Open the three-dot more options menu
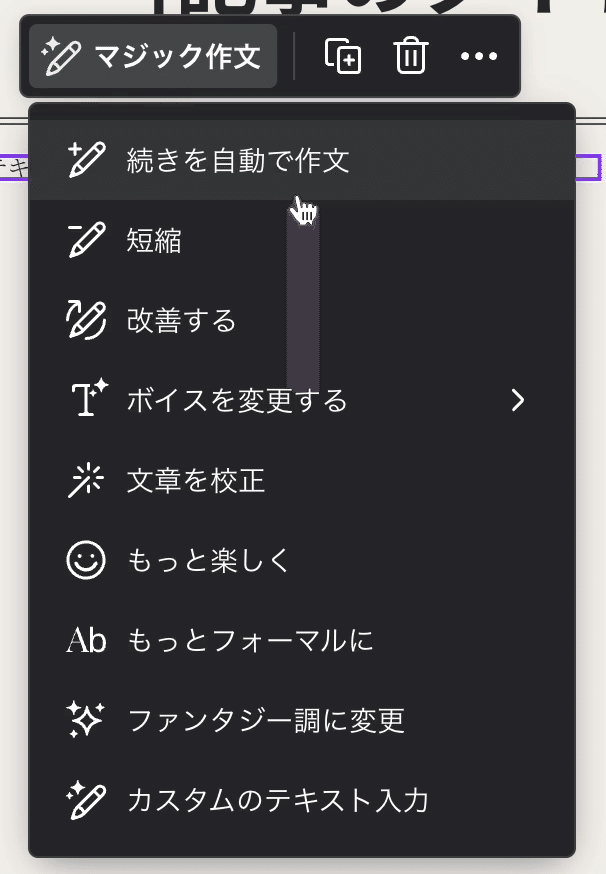 478,56
